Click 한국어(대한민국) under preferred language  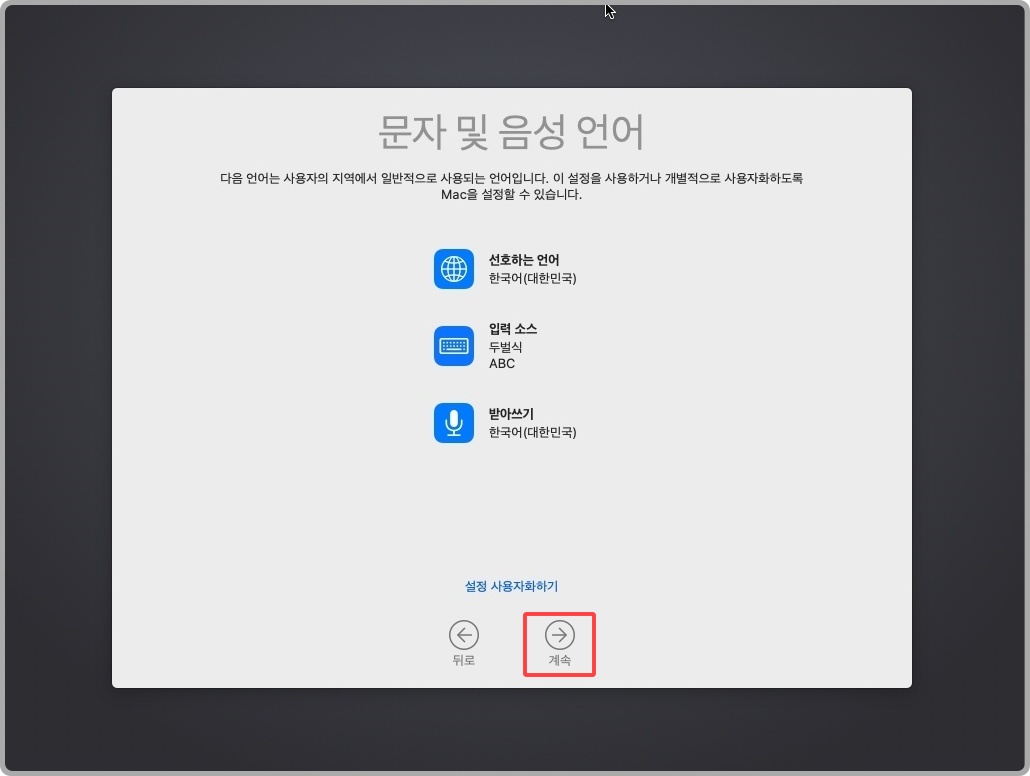pos(535,277)
